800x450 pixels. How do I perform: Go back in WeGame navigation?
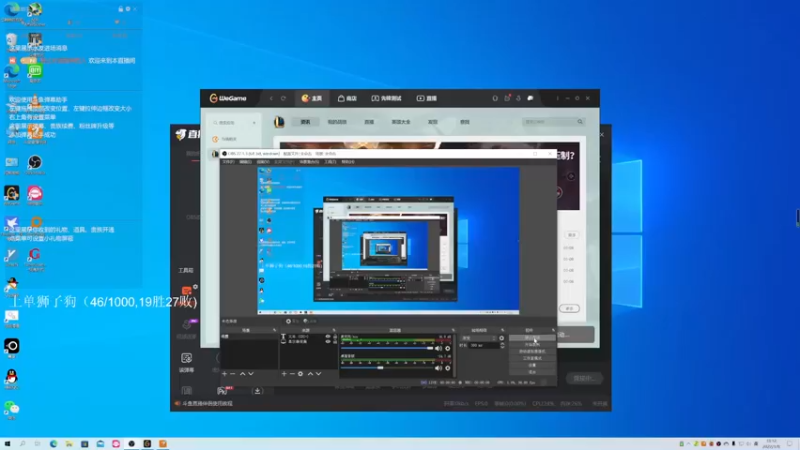tap(271, 98)
